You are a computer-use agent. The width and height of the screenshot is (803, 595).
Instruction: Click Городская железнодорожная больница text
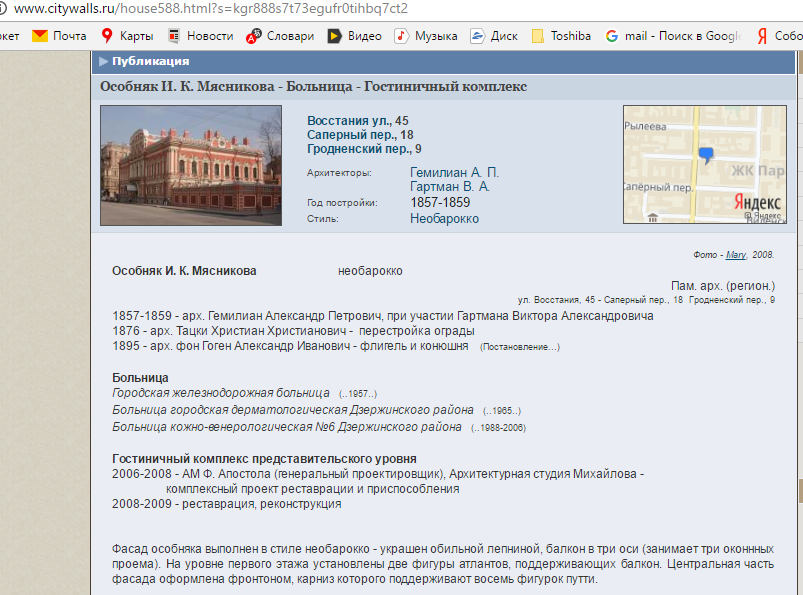pos(221,393)
